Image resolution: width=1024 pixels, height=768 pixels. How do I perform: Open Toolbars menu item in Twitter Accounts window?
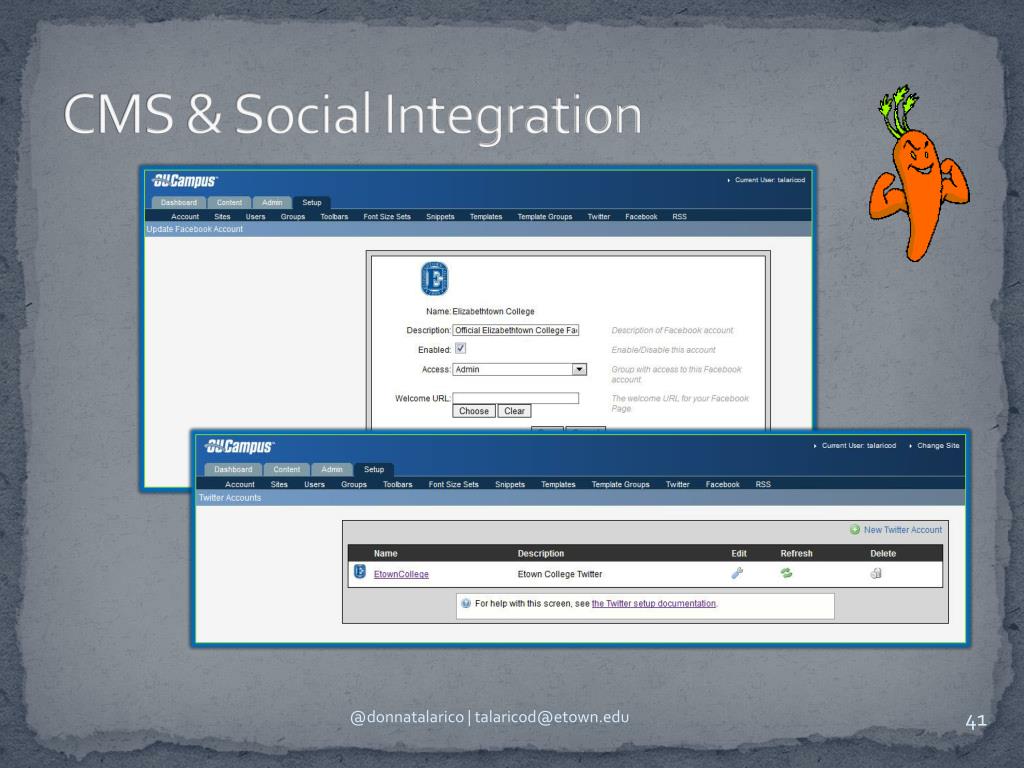[x=398, y=485]
